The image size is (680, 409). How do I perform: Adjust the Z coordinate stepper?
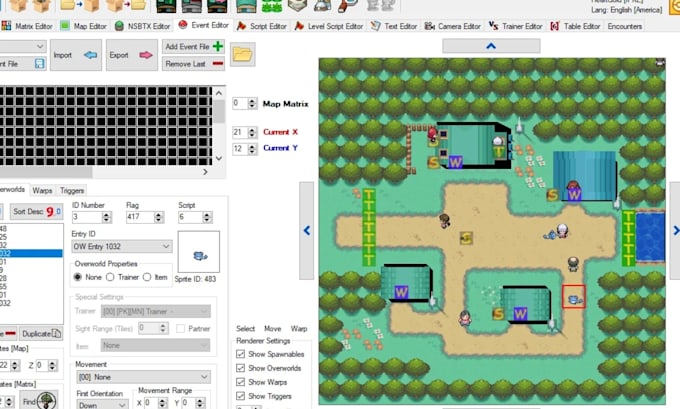tap(52, 366)
